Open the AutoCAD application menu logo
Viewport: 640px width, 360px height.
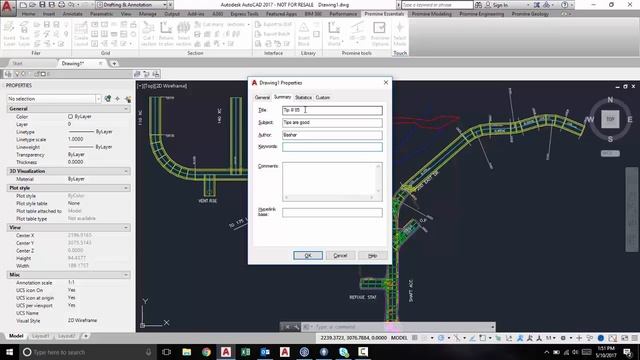click(7, 7)
